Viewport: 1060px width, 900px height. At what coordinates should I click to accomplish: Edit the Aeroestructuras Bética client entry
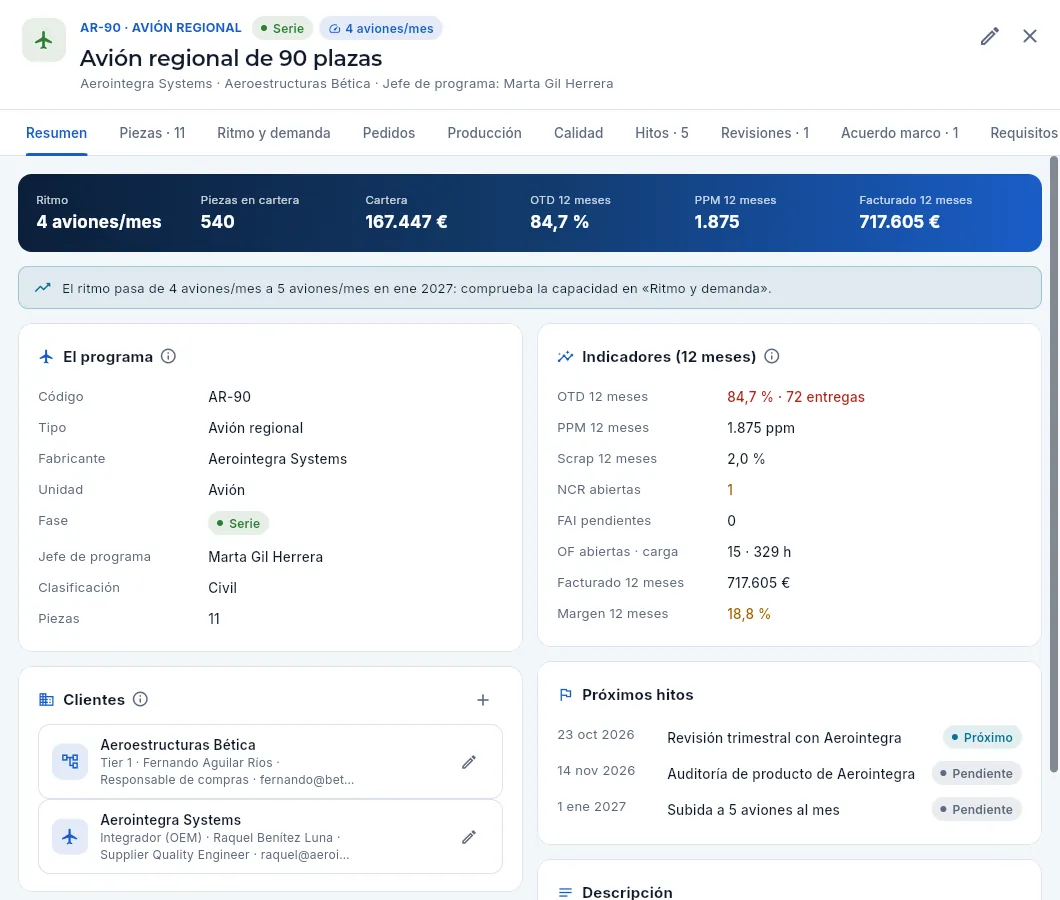[x=469, y=762]
